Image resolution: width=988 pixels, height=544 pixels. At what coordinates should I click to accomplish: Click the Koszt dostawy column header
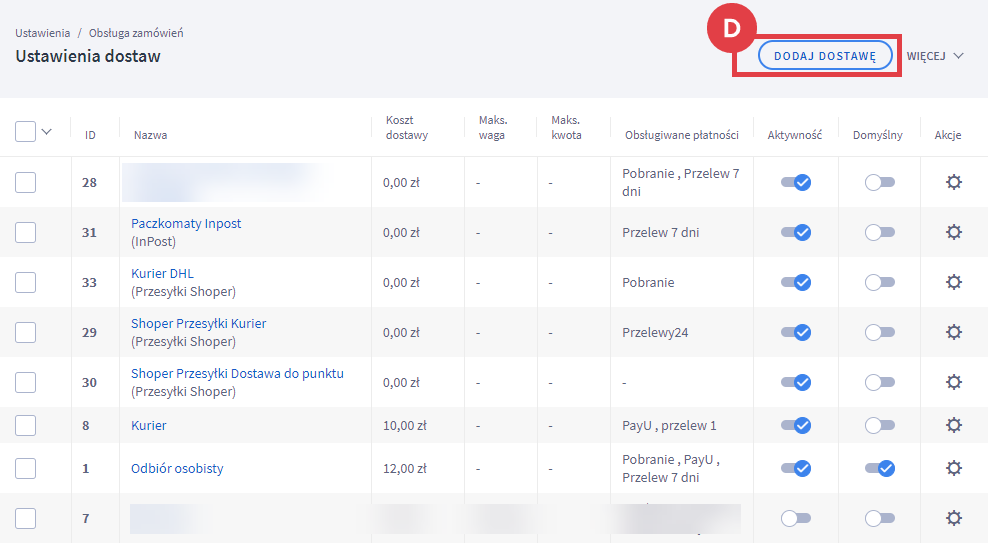click(x=406, y=127)
